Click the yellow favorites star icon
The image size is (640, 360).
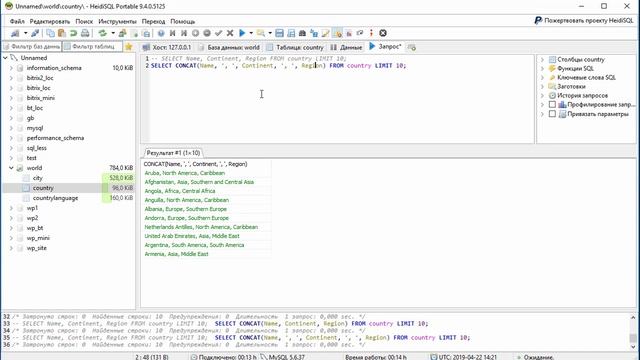(129, 47)
